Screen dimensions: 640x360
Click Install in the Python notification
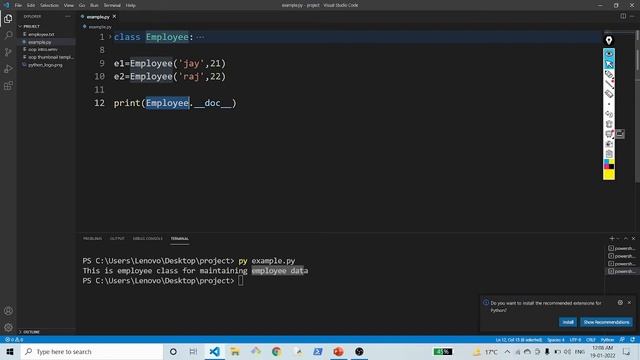click(x=568, y=322)
